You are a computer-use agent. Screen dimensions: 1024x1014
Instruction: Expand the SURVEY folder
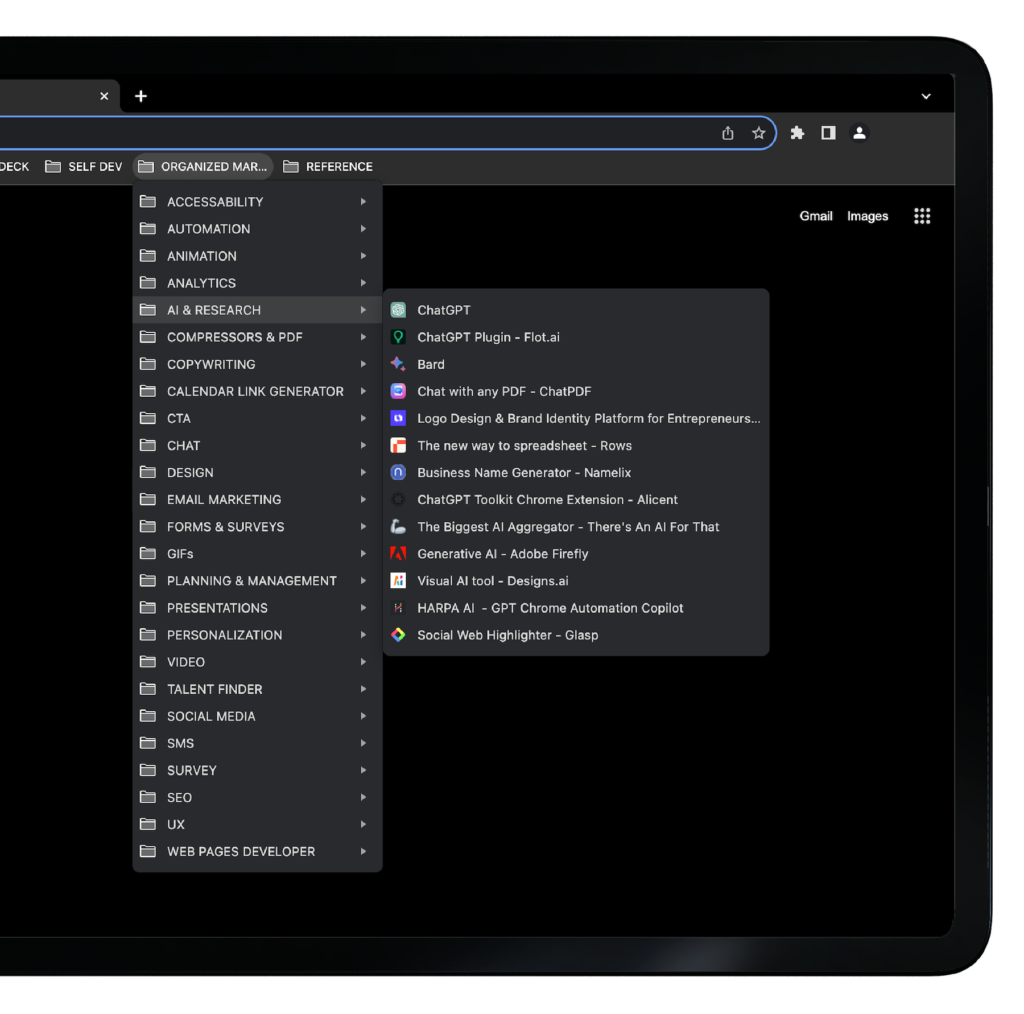coord(257,771)
